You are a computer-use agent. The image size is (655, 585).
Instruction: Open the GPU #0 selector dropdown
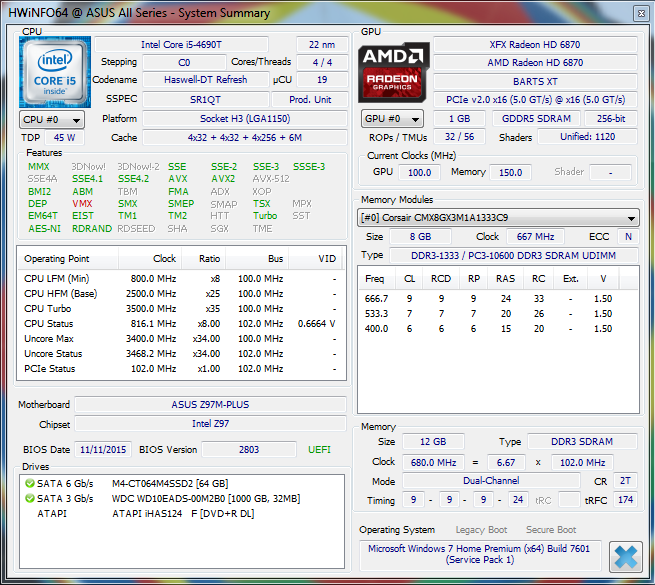(x=392, y=119)
